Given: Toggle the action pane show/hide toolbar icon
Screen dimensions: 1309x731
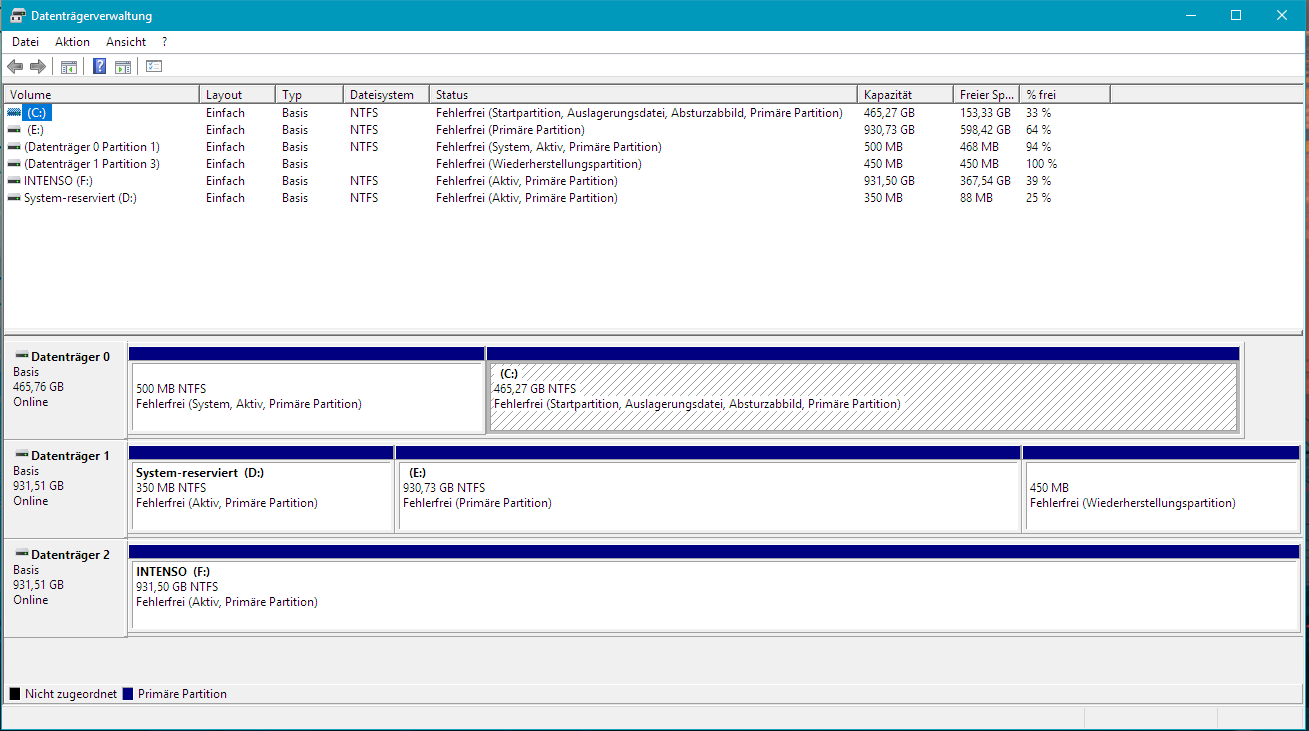Looking at the screenshot, I should [x=123, y=67].
